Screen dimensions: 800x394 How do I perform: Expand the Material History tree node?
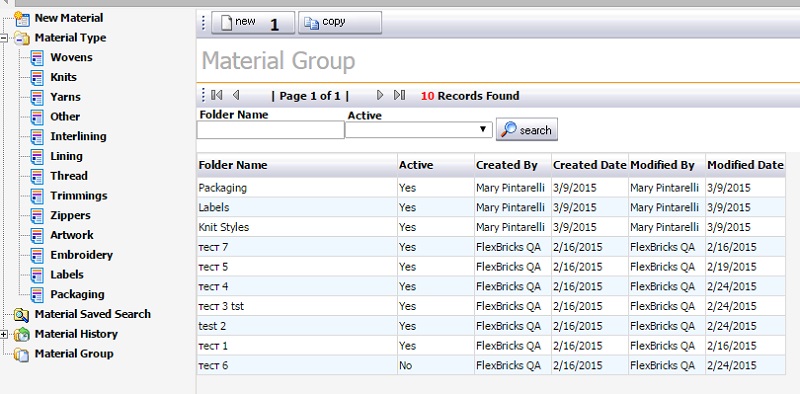pyautogui.click(x=4, y=334)
